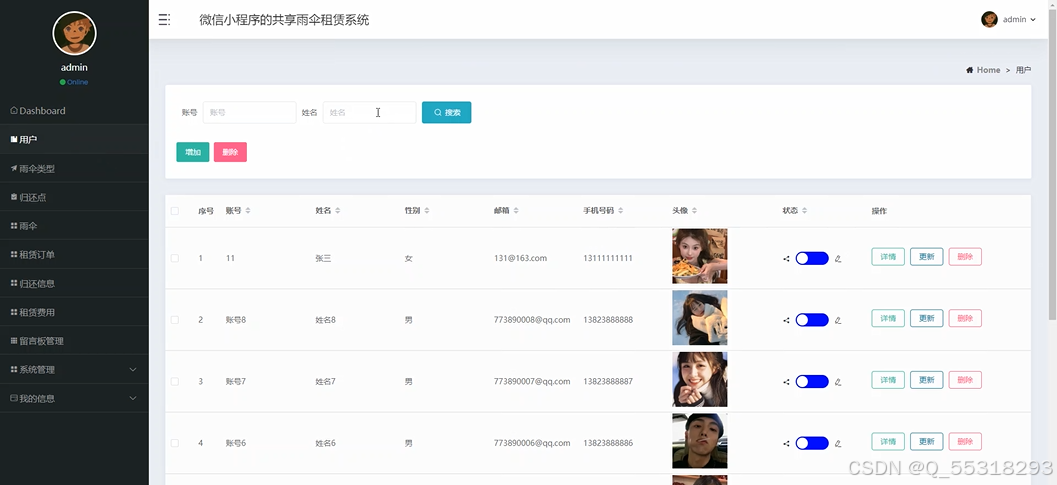Click email 131@163.com cell

[x=520, y=258]
